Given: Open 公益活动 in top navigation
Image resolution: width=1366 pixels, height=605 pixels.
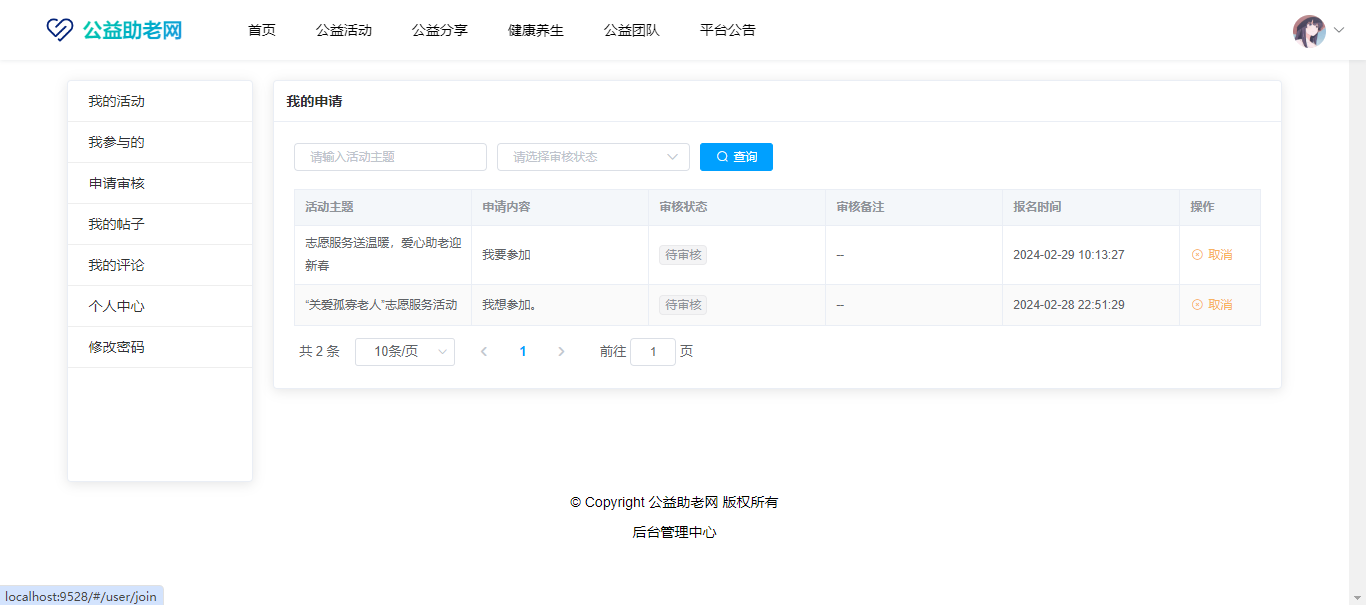Looking at the screenshot, I should 344,30.
